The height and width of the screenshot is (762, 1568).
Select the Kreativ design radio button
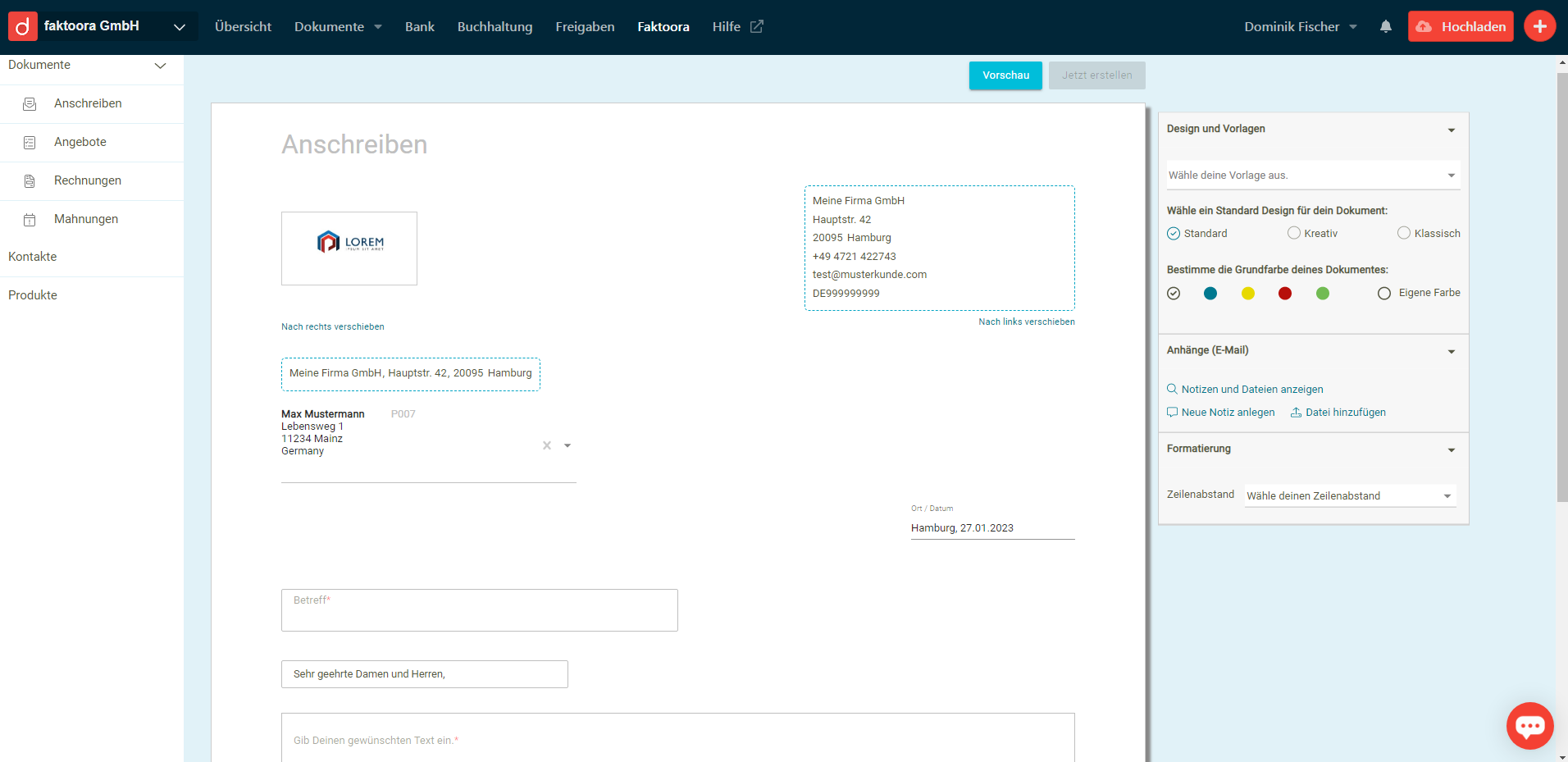point(1294,233)
